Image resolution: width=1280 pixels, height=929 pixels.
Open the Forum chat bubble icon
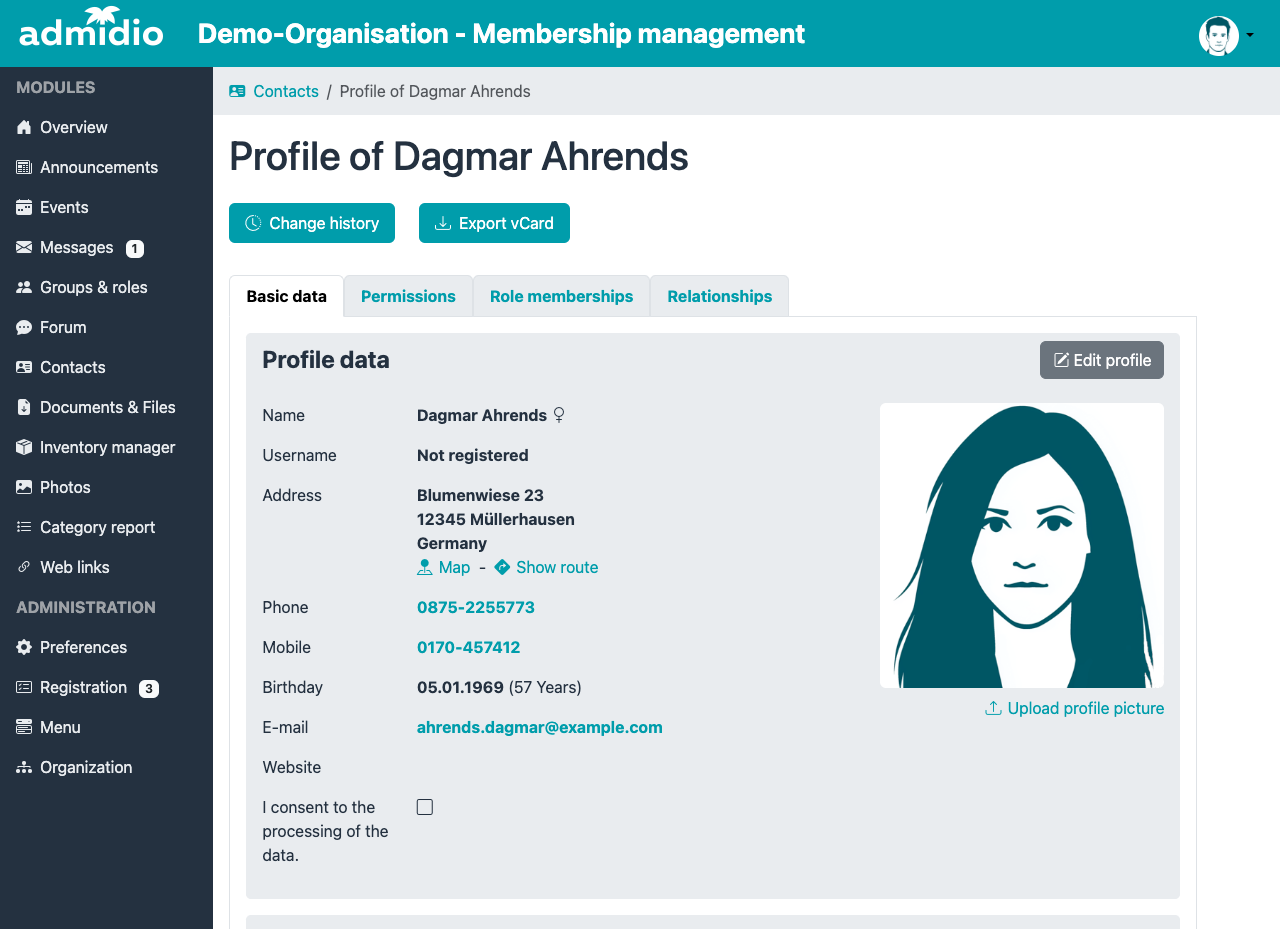pyautogui.click(x=24, y=327)
